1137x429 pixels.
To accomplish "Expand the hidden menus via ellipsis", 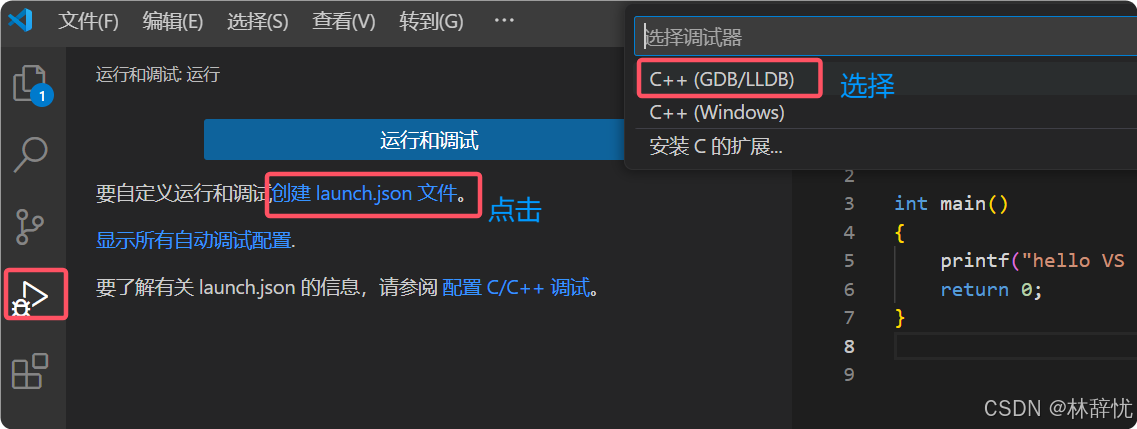I will click(x=504, y=21).
